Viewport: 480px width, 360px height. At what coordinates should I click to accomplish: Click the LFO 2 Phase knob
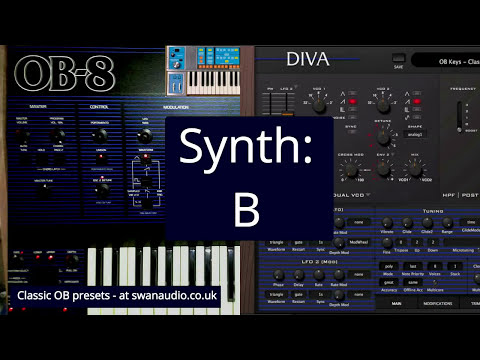tap(278, 275)
